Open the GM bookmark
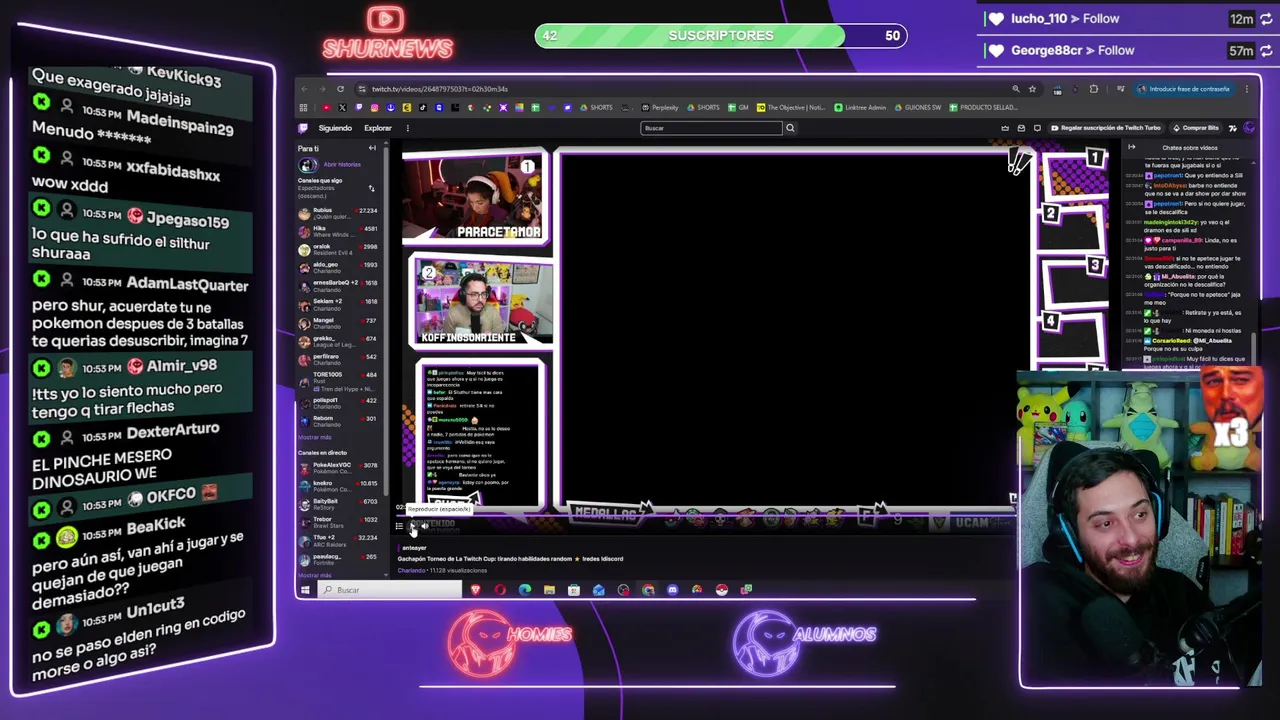This screenshot has width=1280, height=720. point(738,107)
